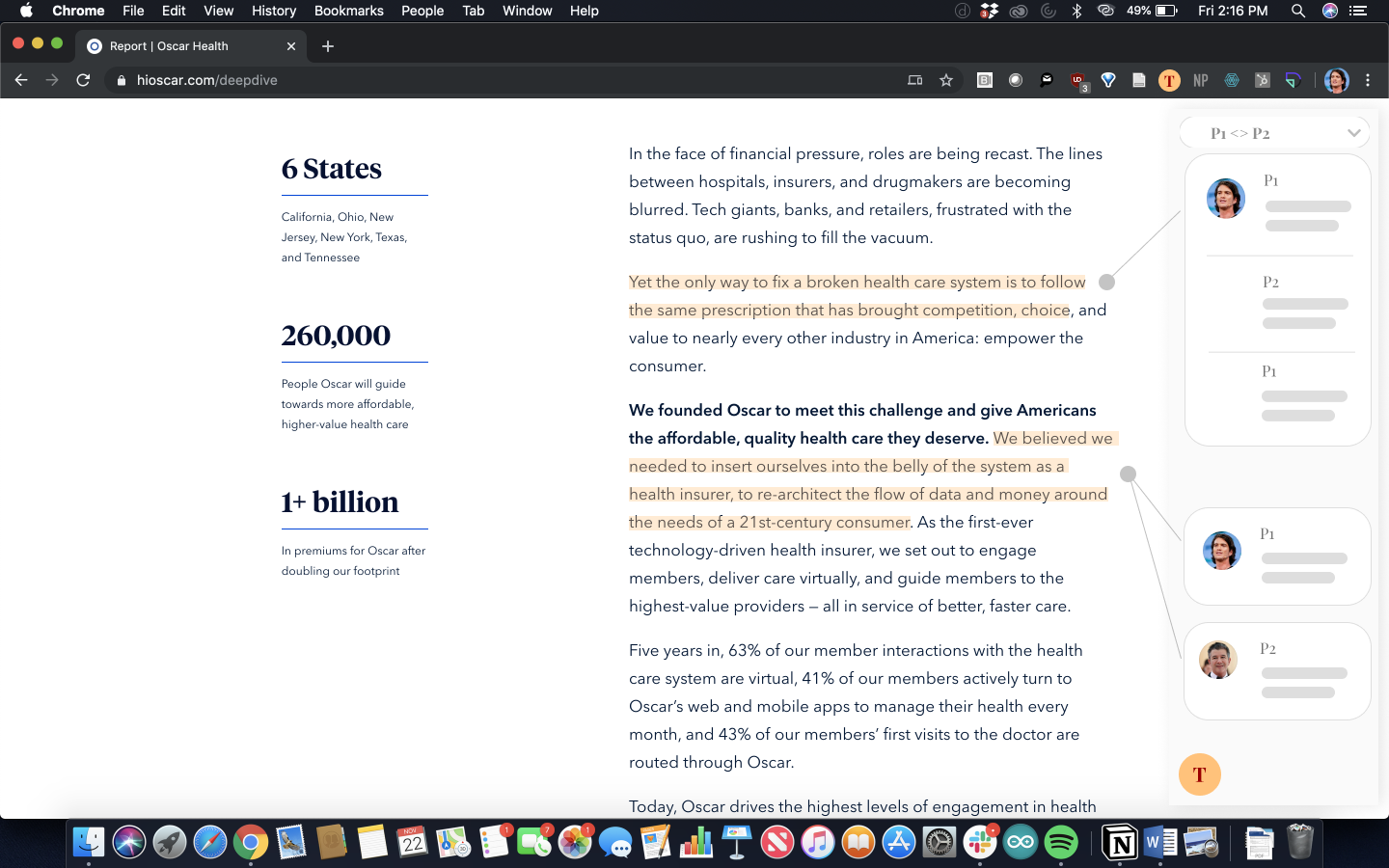Open the Window menu
Screen dimensions: 1389x868
click(528, 11)
